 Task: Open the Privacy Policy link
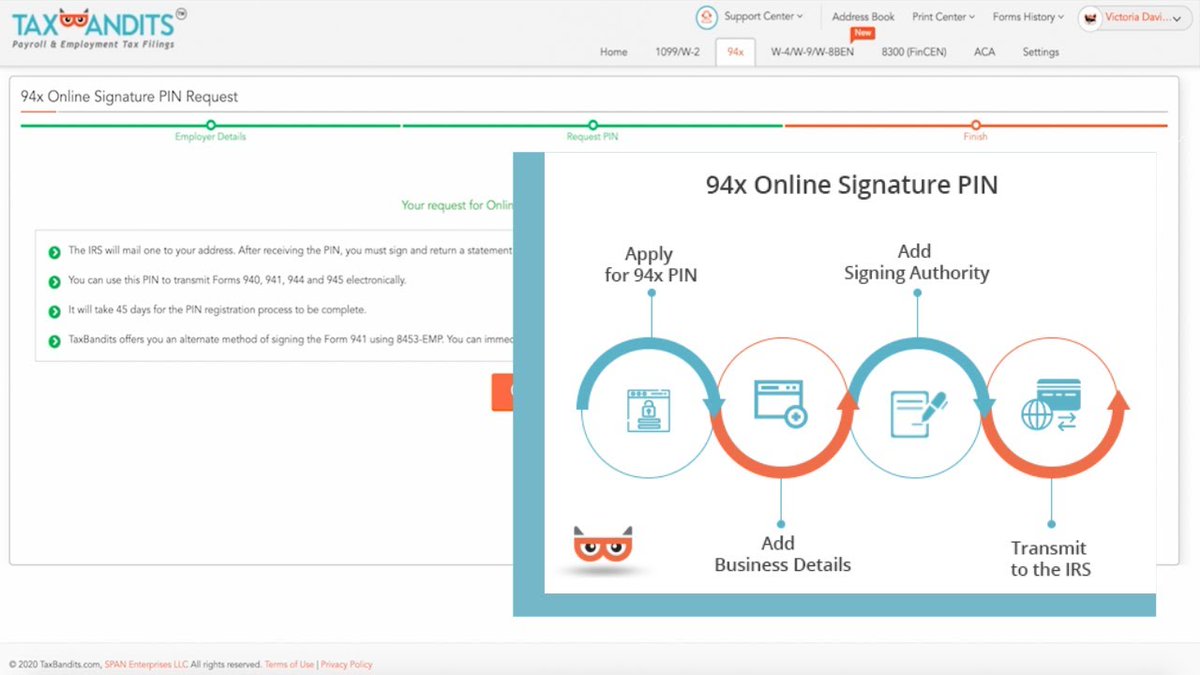pos(346,664)
